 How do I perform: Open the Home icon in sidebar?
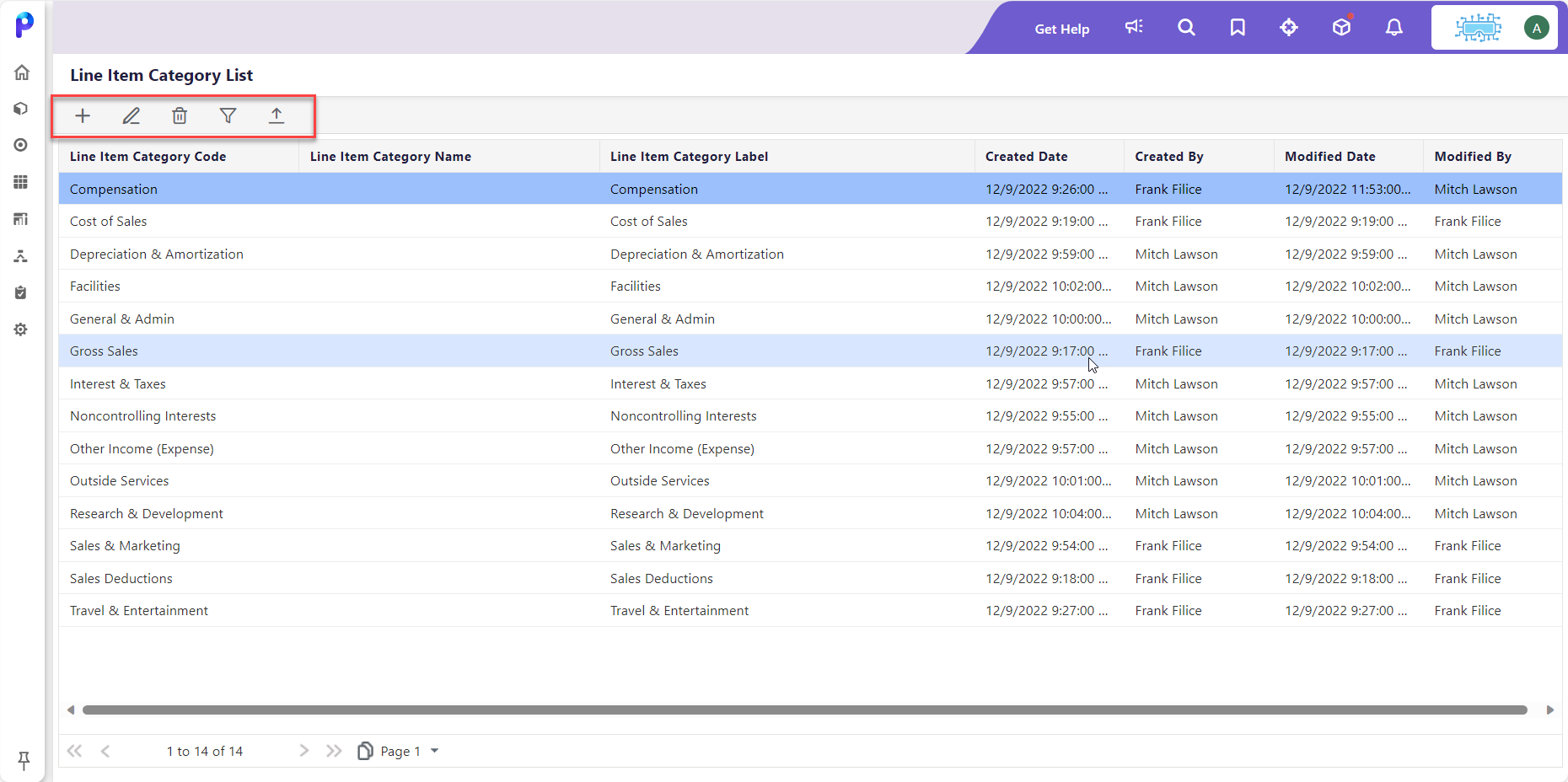[22, 72]
